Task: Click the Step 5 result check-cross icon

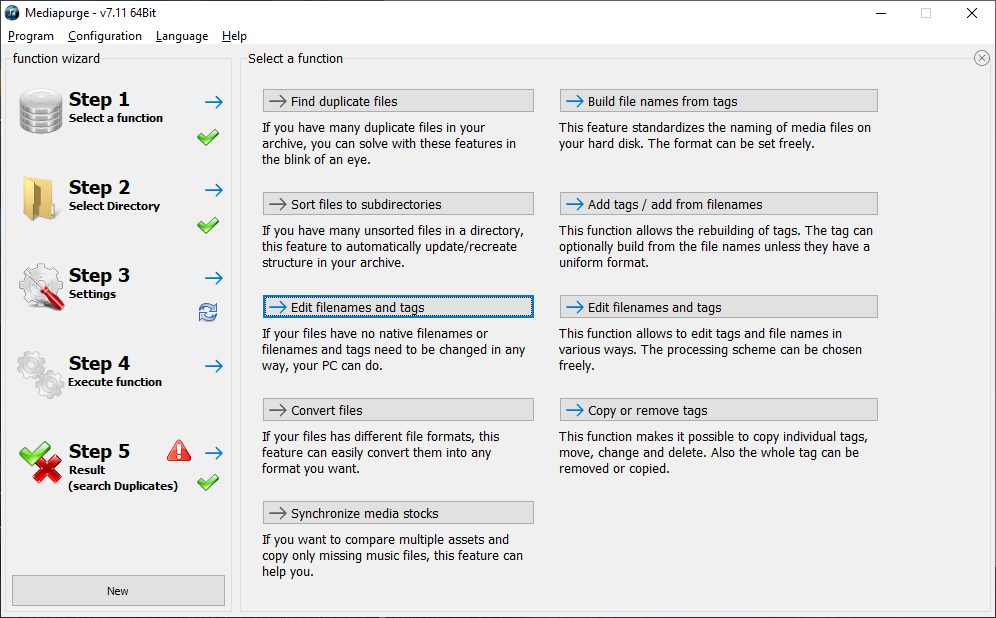Action: pyautogui.click(x=41, y=462)
